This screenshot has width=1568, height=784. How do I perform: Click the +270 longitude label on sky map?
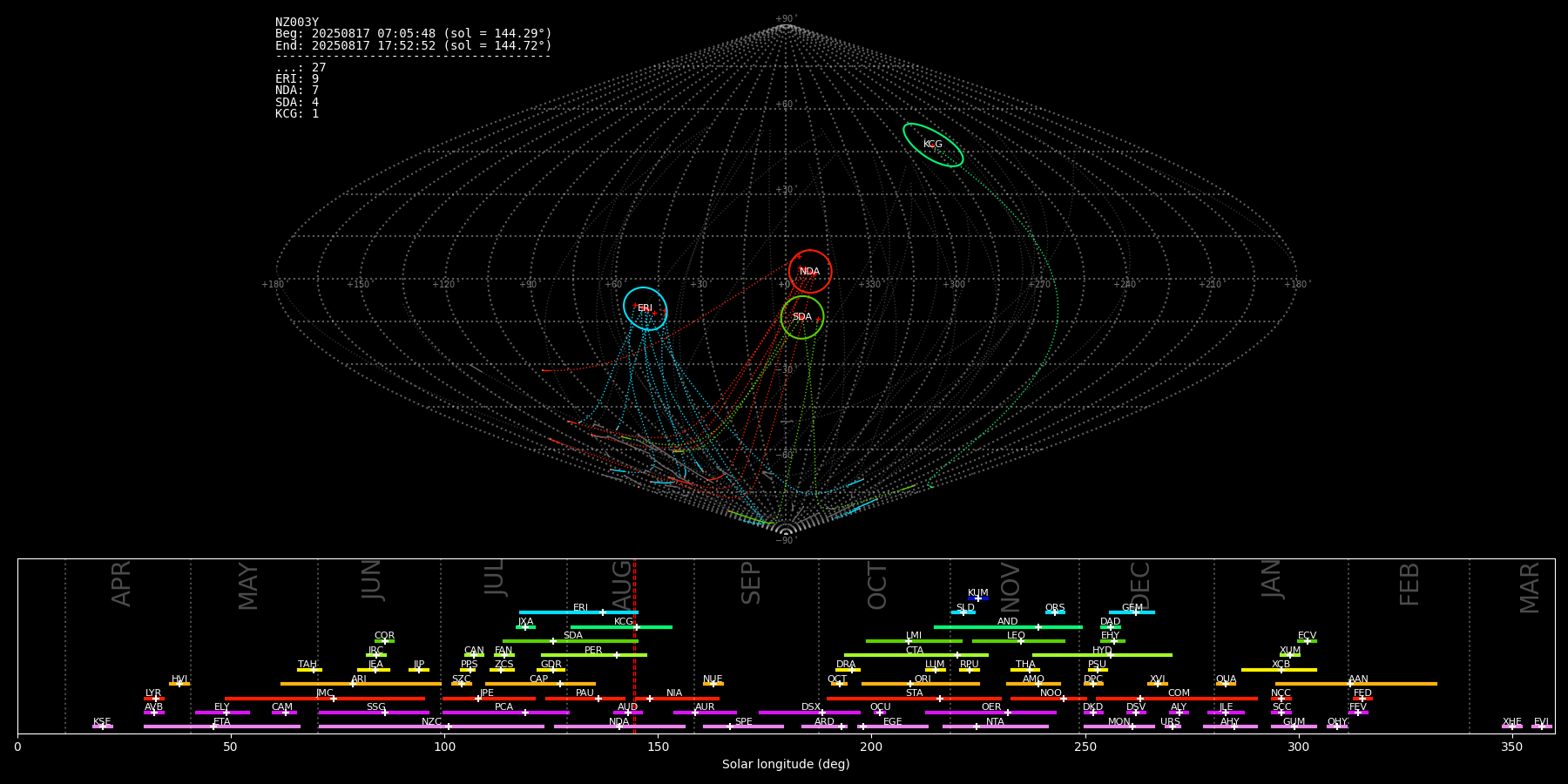coord(1039,285)
